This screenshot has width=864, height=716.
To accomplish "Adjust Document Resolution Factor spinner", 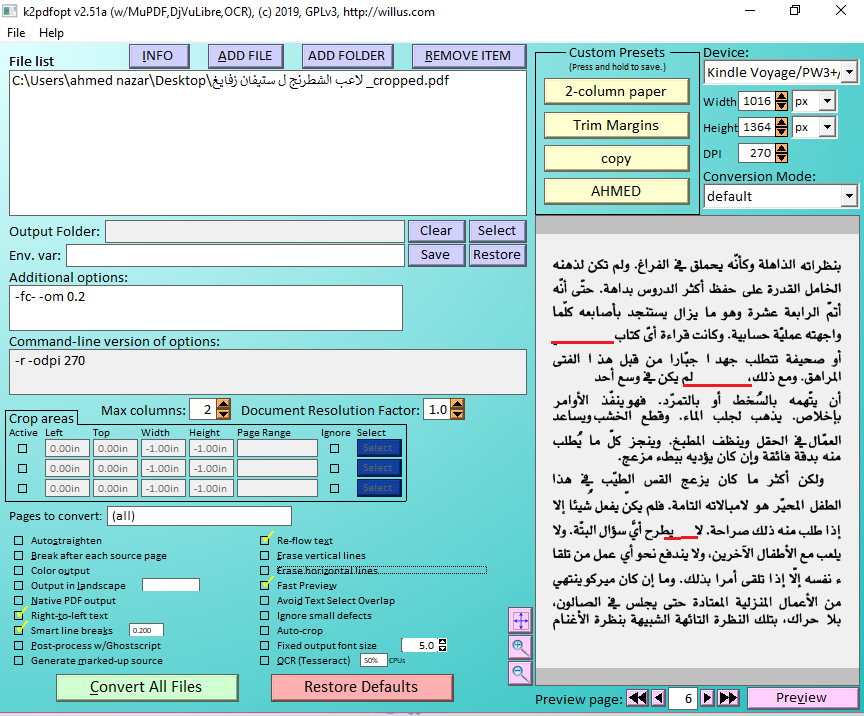I will click(x=457, y=409).
